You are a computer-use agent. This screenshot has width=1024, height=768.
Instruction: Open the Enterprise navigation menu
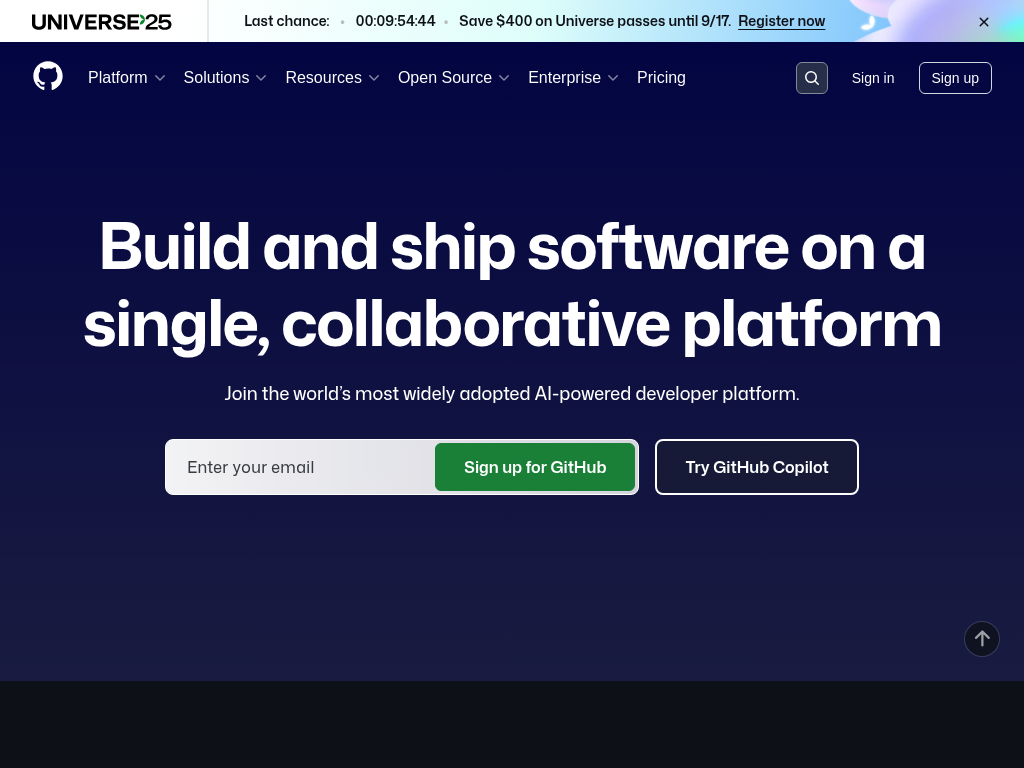pos(573,78)
